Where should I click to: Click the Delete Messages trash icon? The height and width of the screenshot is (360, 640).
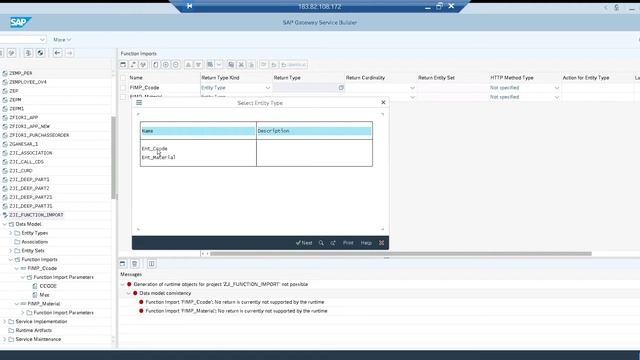coord(135,264)
